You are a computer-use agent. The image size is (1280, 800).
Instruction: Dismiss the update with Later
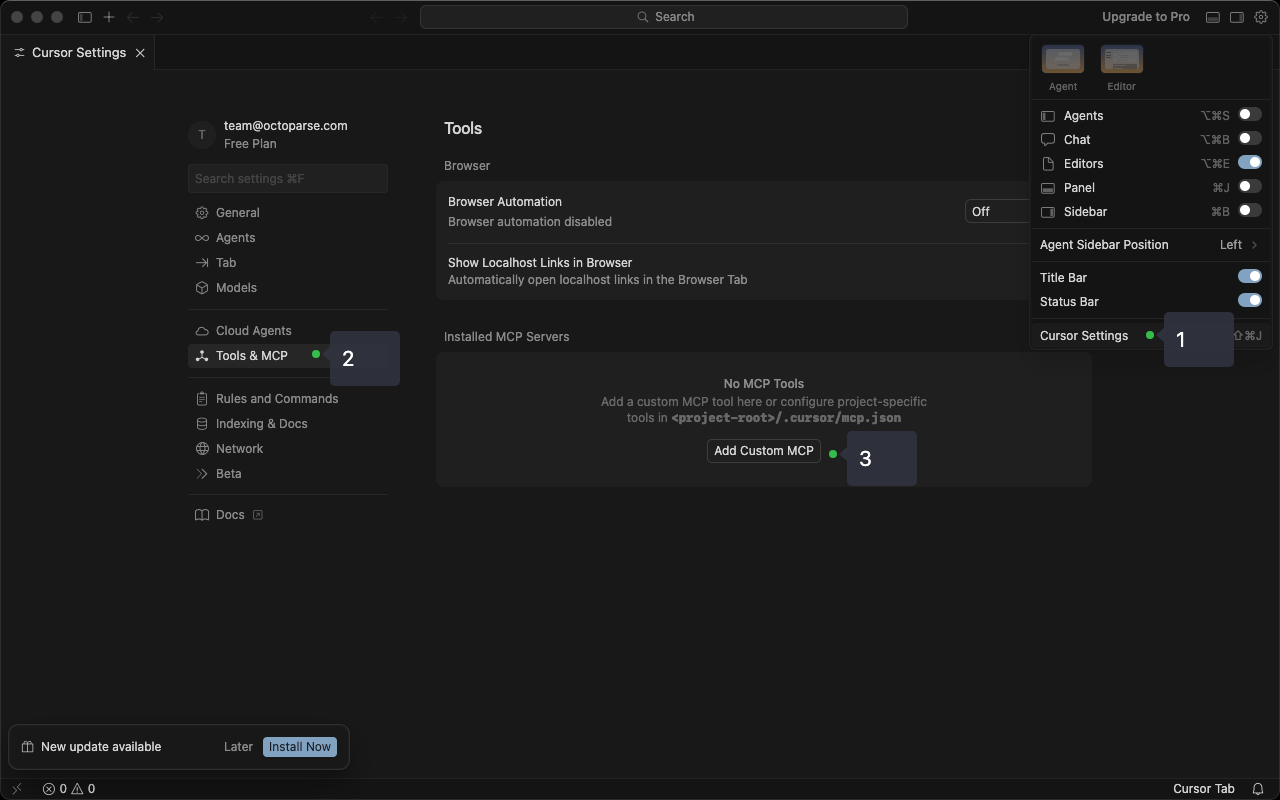(x=238, y=747)
